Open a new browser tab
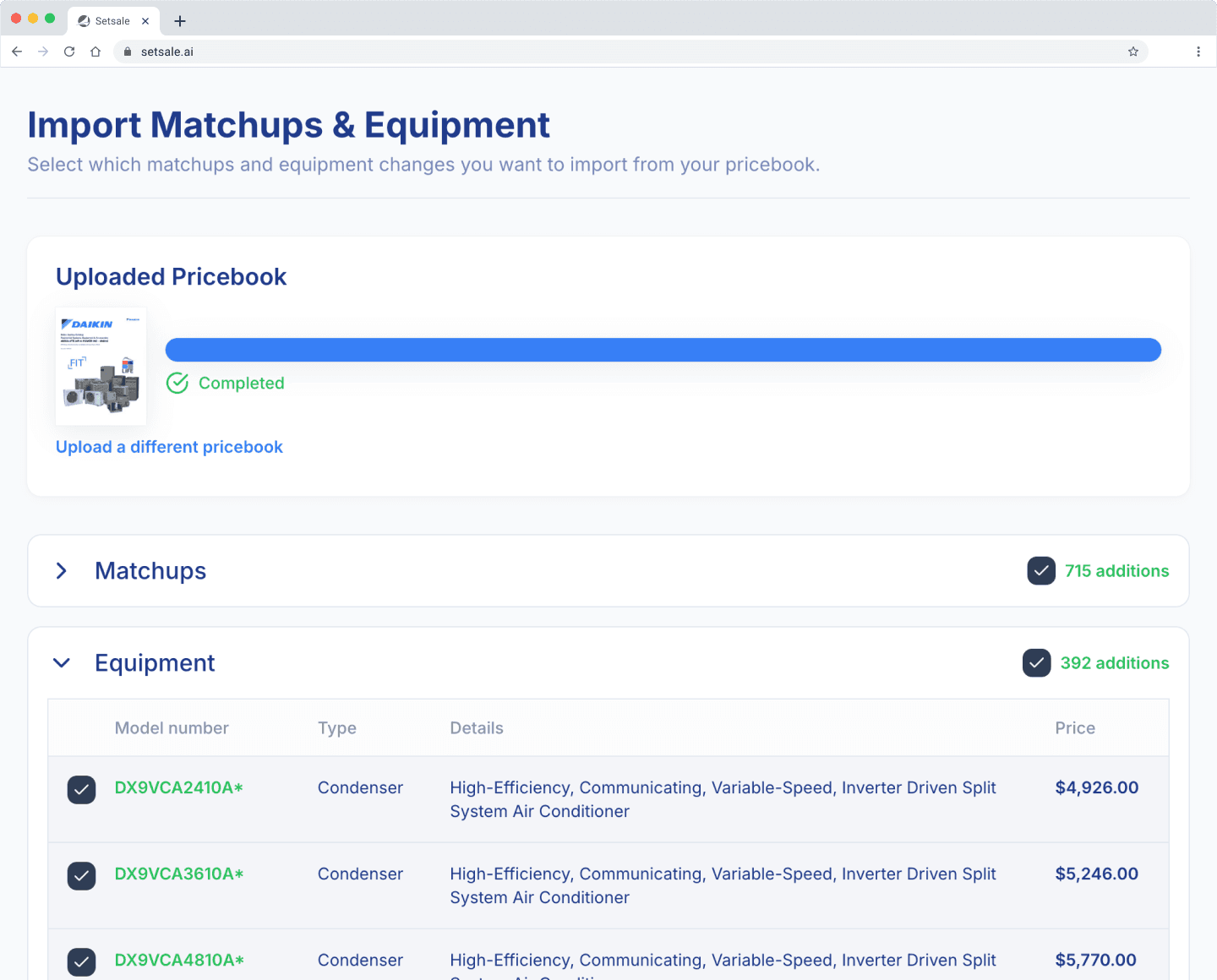This screenshot has height=980, width=1217. 180,21
